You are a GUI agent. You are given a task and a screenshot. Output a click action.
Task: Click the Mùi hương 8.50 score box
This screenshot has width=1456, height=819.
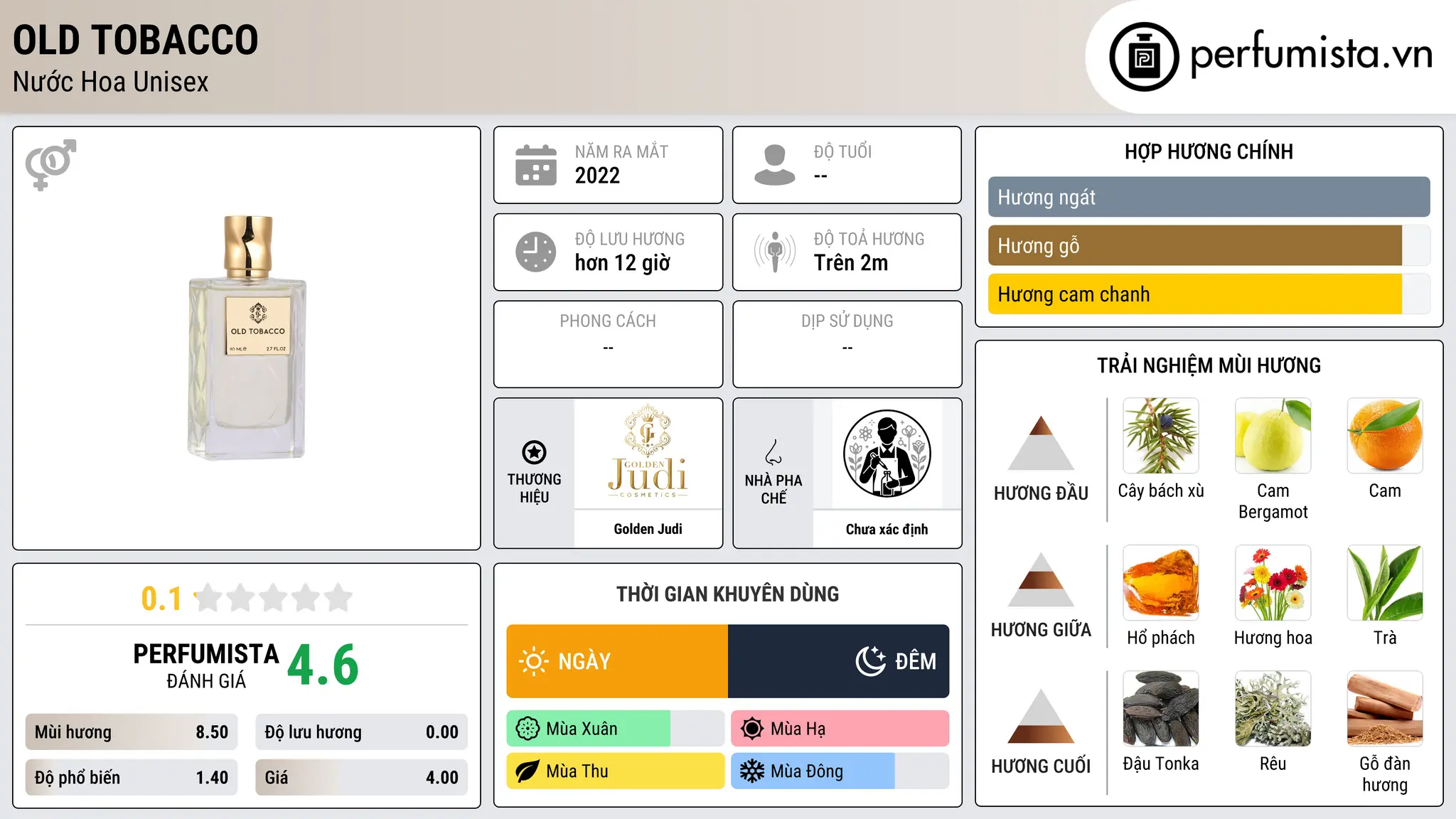tap(132, 732)
